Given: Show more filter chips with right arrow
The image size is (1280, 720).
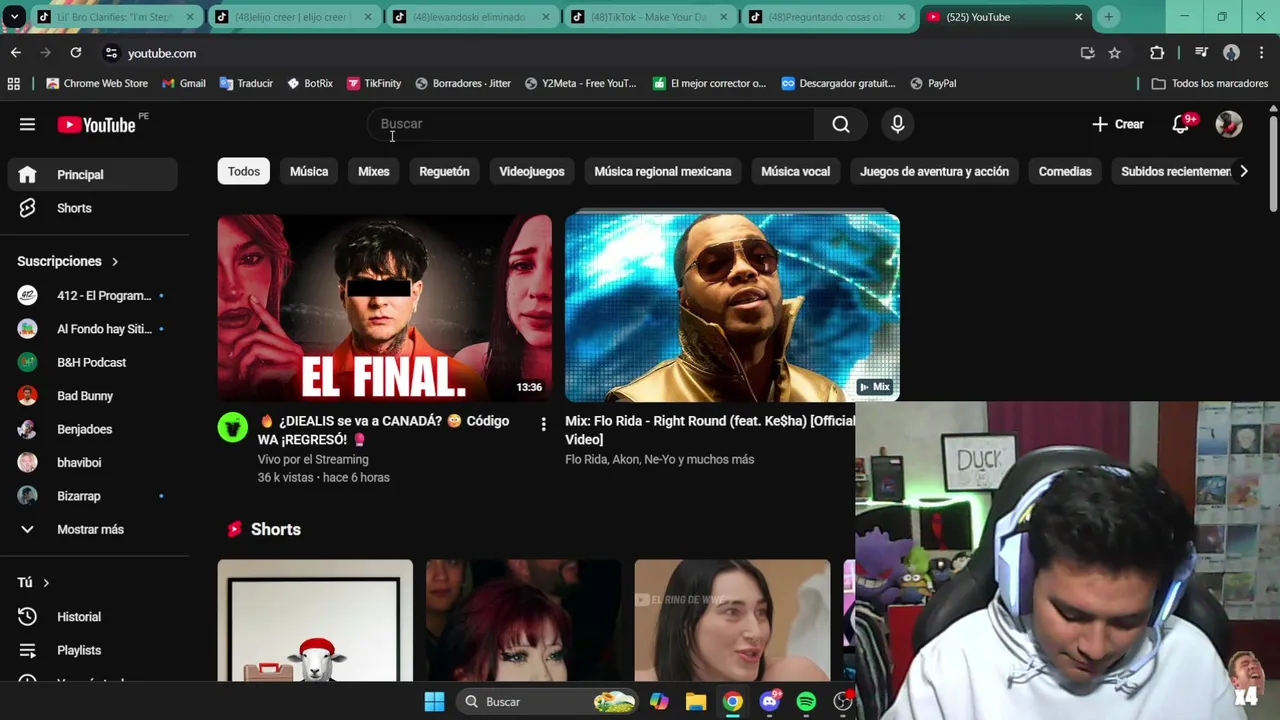Looking at the screenshot, I should [x=1243, y=171].
